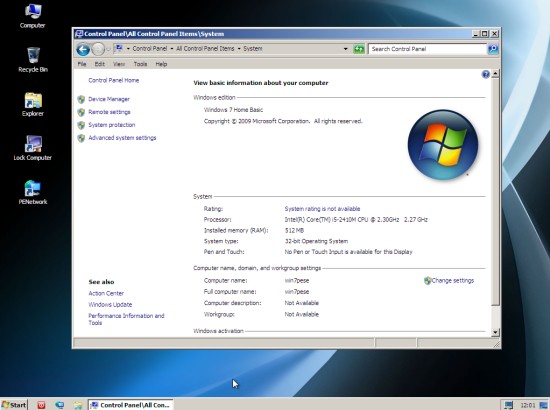550x410 pixels.
Task: Click the shield icon beside System protection
Action: point(81,125)
